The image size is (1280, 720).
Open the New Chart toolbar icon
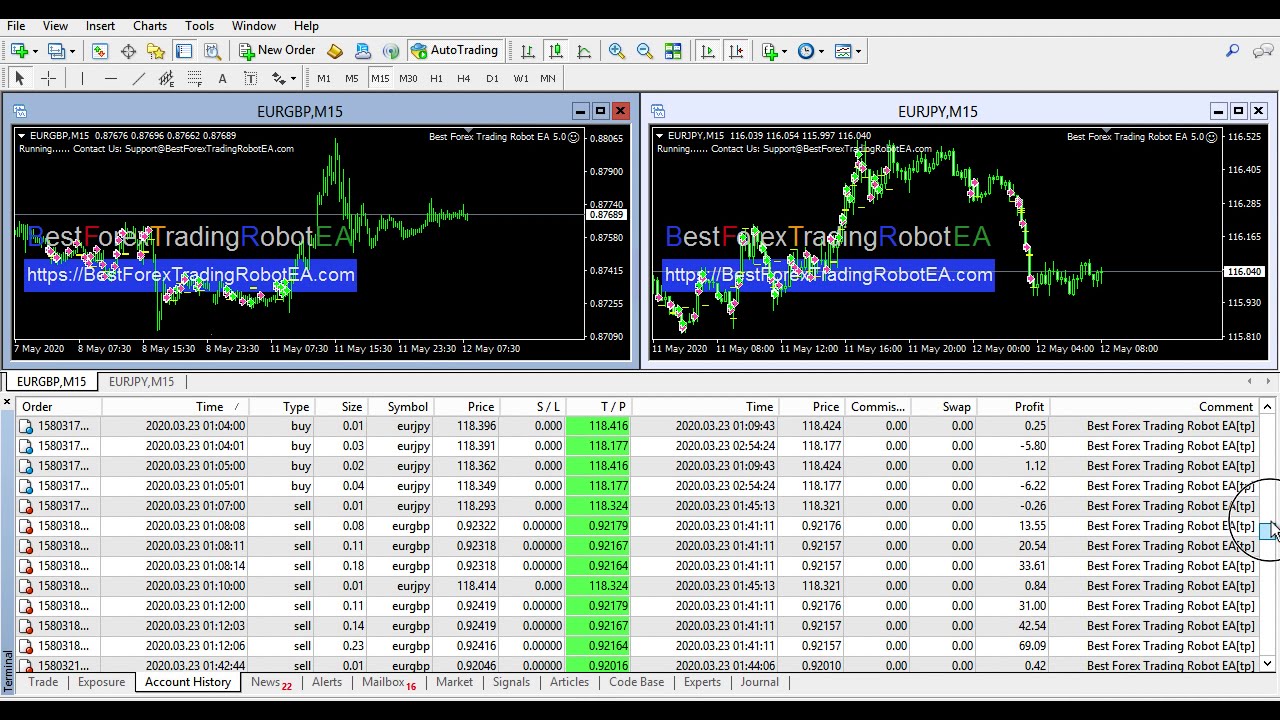20,51
